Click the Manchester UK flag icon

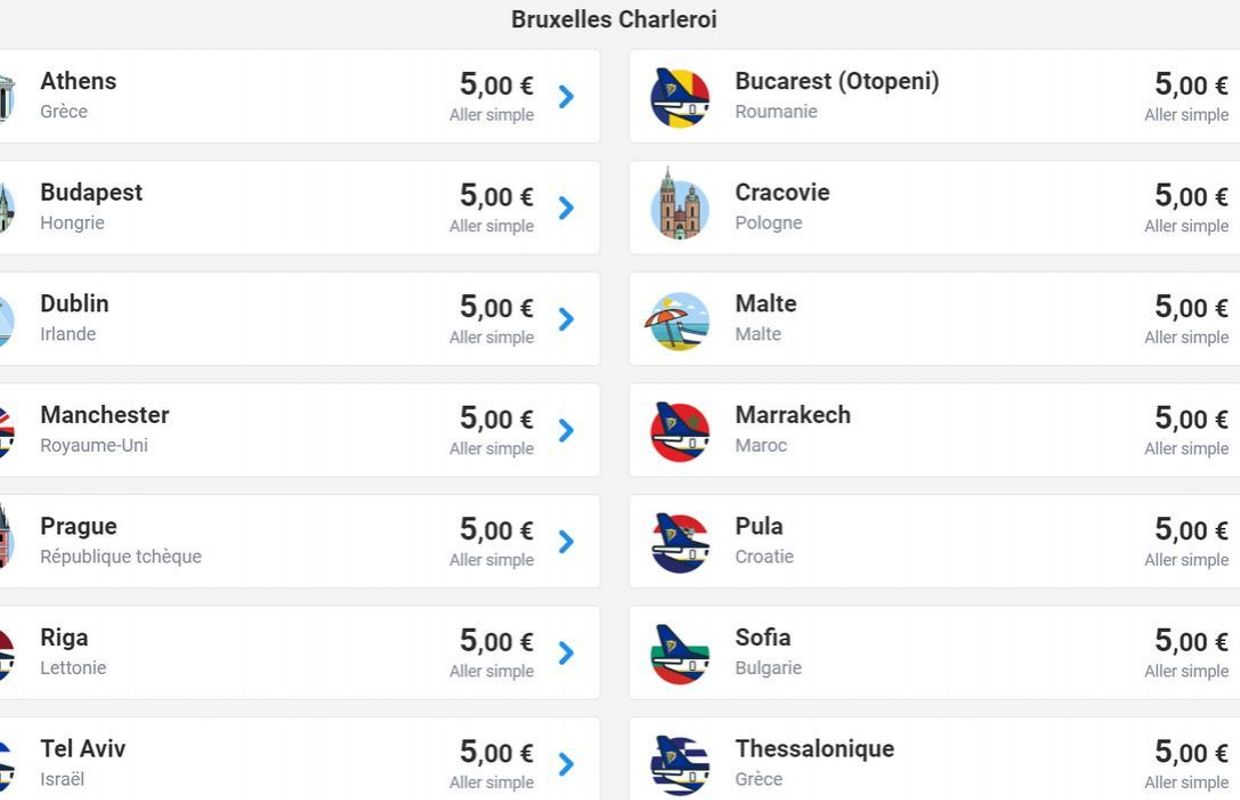pos(6,431)
